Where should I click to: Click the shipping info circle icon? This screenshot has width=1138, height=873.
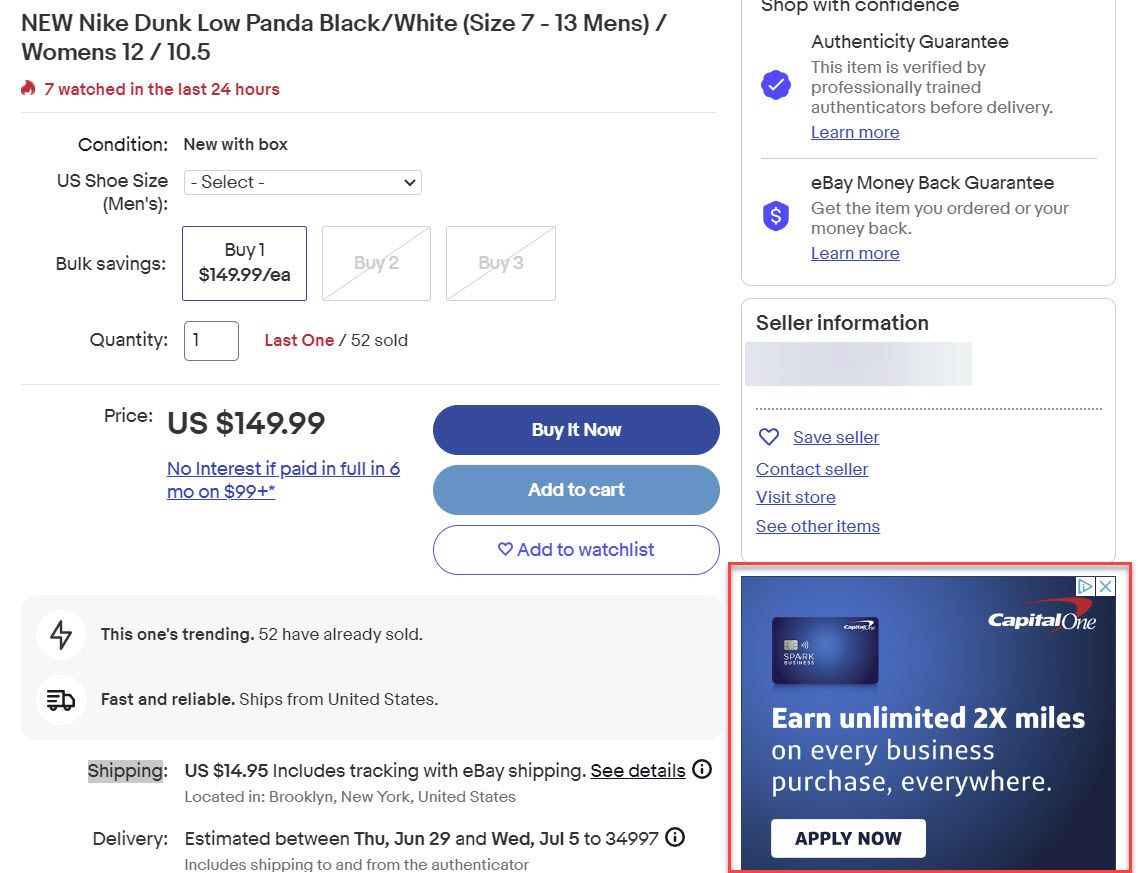point(702,770)
